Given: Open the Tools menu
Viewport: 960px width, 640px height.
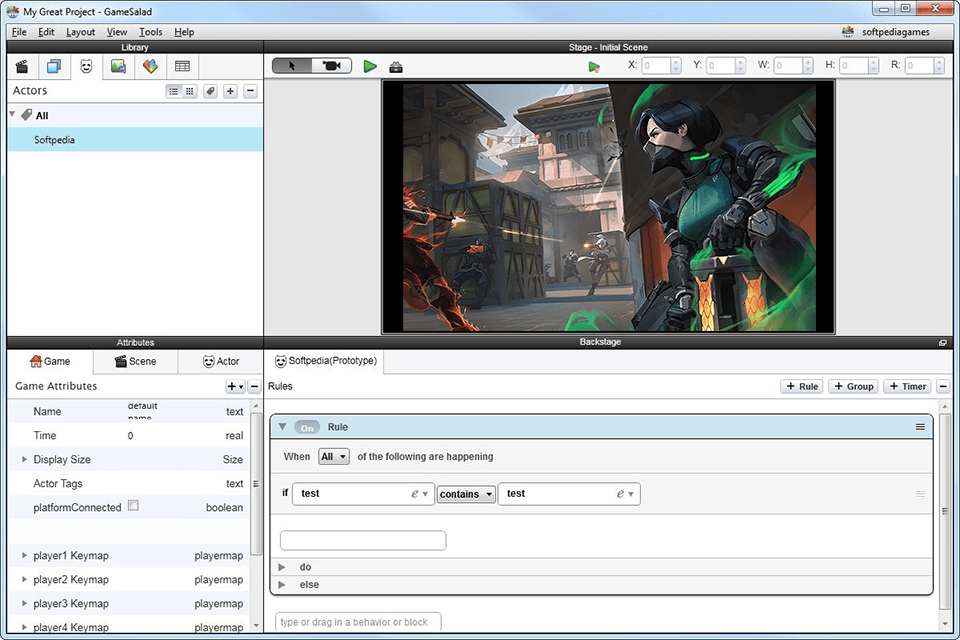Looking at the screenshot, I should click(x=150, y=31).
